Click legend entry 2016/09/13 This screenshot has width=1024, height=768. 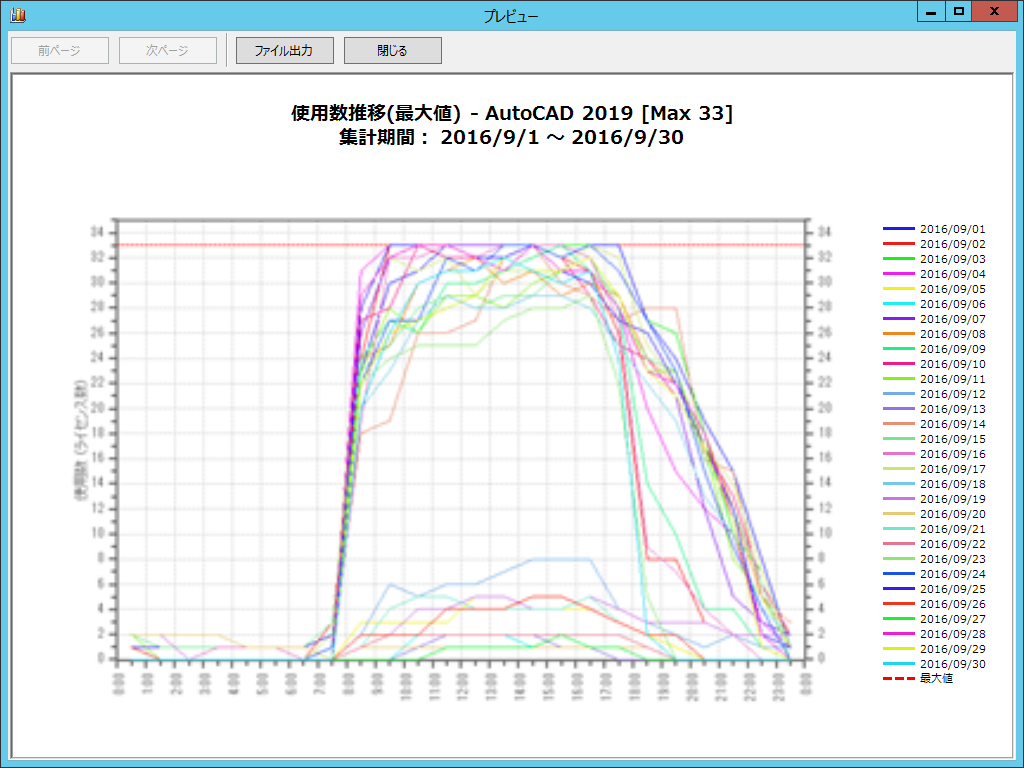pyautogui.click(x=935, y=409)
